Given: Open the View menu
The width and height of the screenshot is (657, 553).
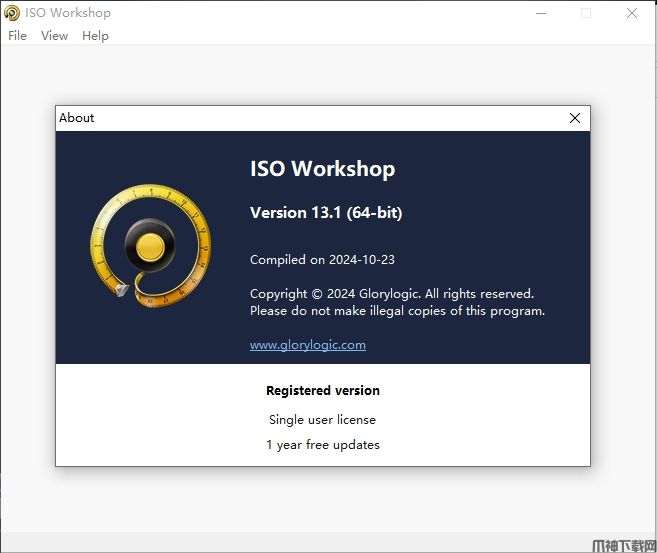Looking at the screenshot, I should click(x=54, y=36).
